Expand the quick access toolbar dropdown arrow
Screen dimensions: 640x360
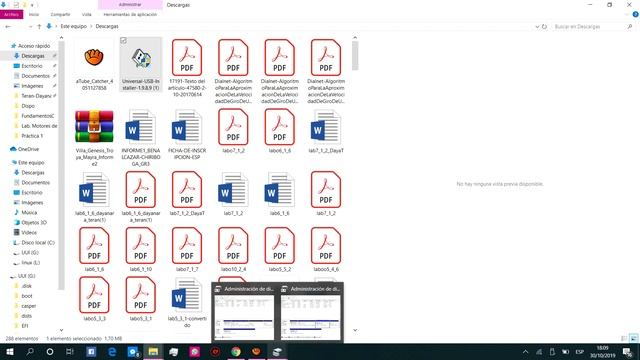coord(33,5)
